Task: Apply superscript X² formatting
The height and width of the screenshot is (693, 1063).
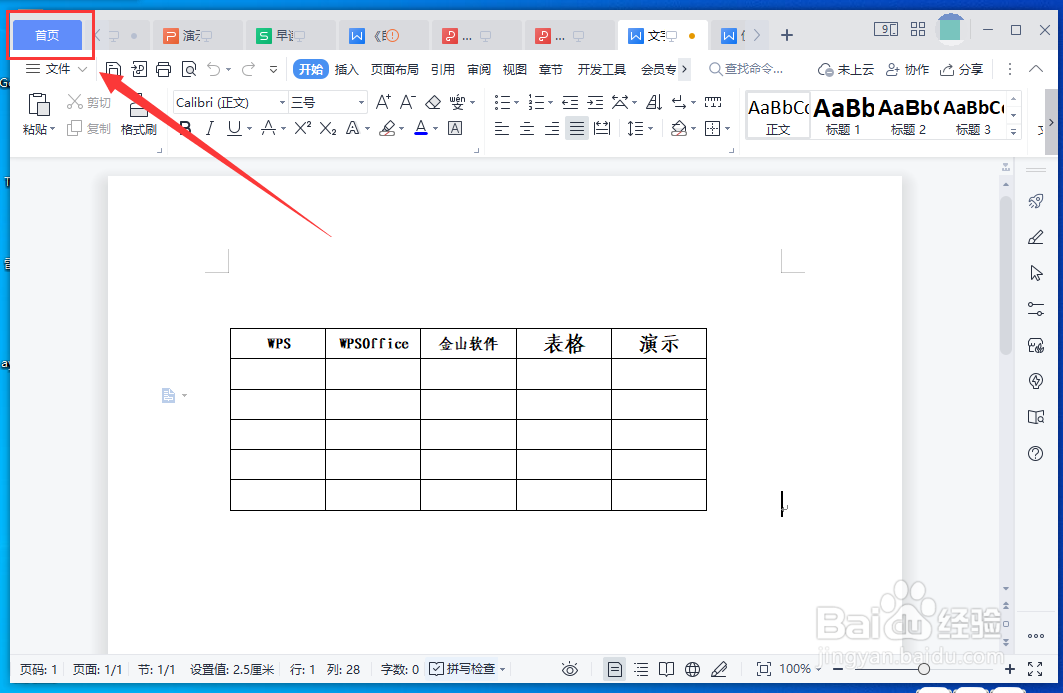Action: click(302, 128)
